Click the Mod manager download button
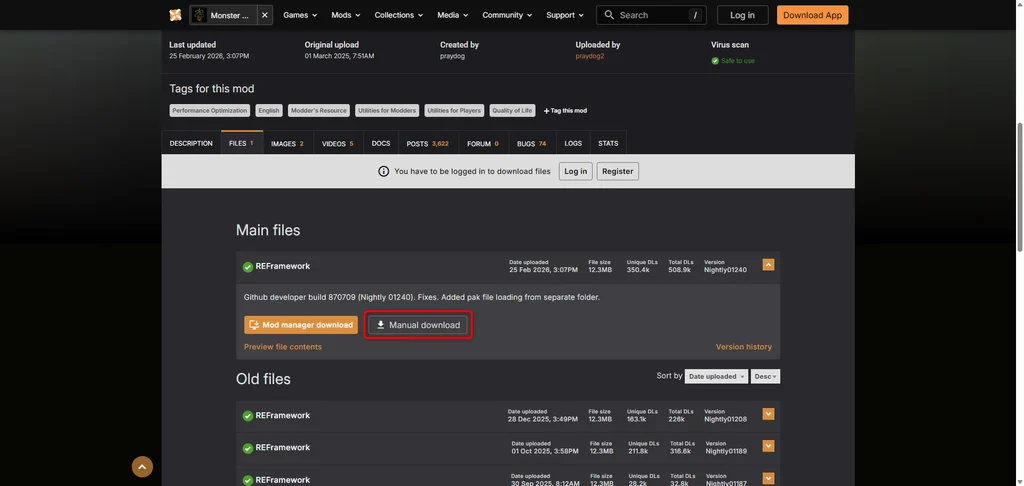Viewport: 1024px width, 486px height. tap(301, 325)
